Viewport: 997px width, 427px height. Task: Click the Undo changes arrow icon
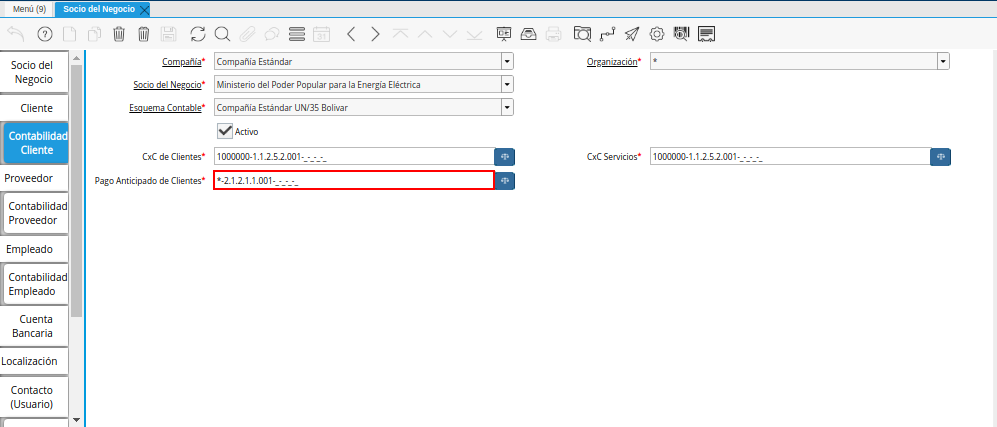15,34
